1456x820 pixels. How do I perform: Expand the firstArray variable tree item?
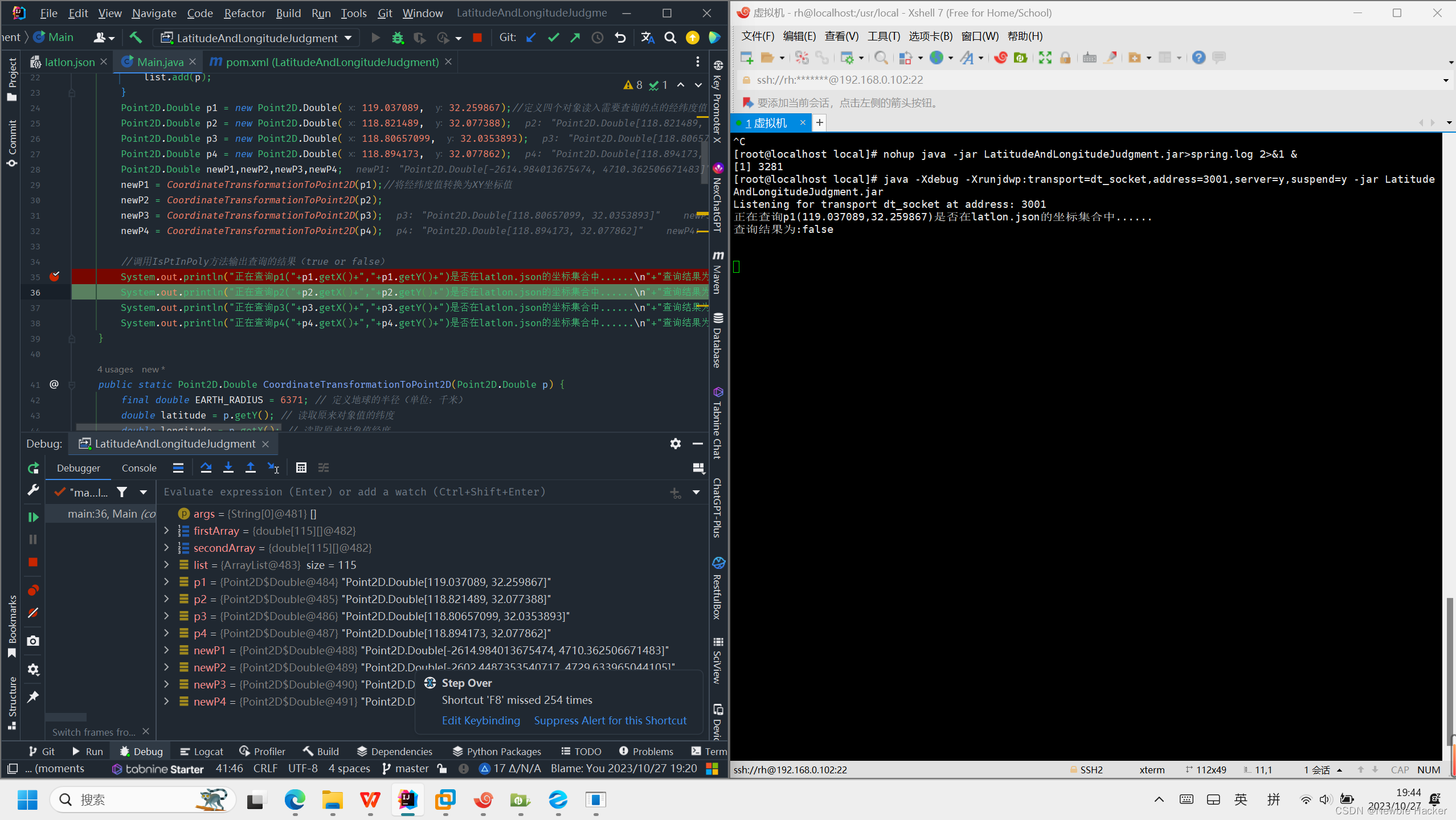(167, 530)
